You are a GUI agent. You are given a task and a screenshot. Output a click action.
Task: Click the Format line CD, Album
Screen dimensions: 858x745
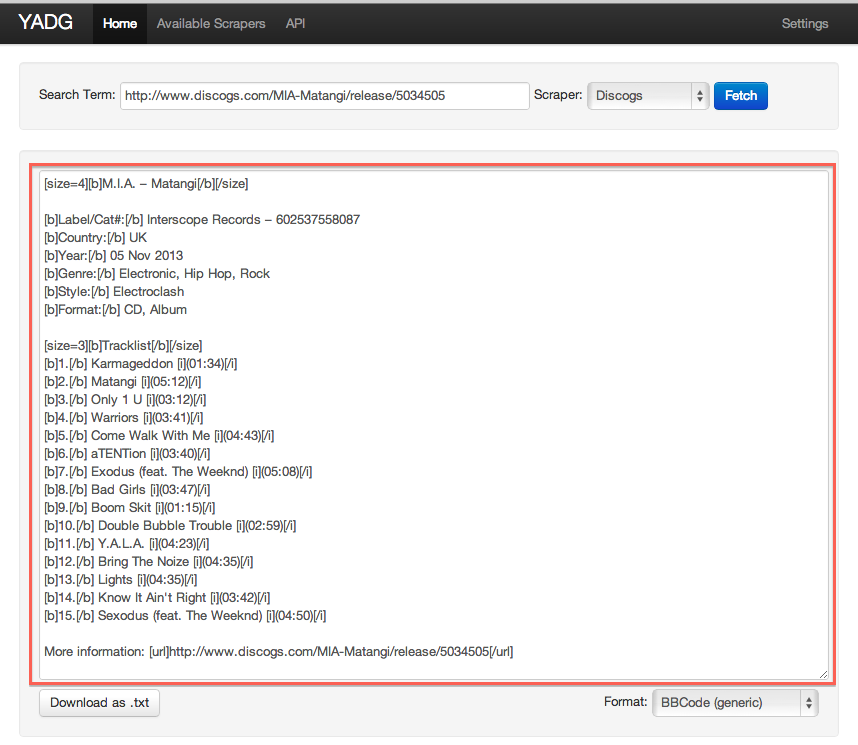(115, 310)
